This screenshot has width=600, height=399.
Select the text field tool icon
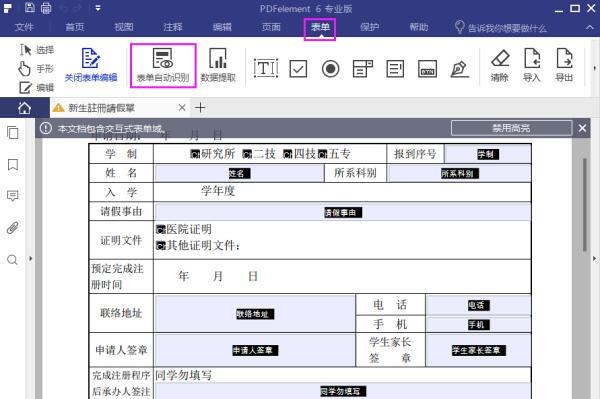(266, 69)
